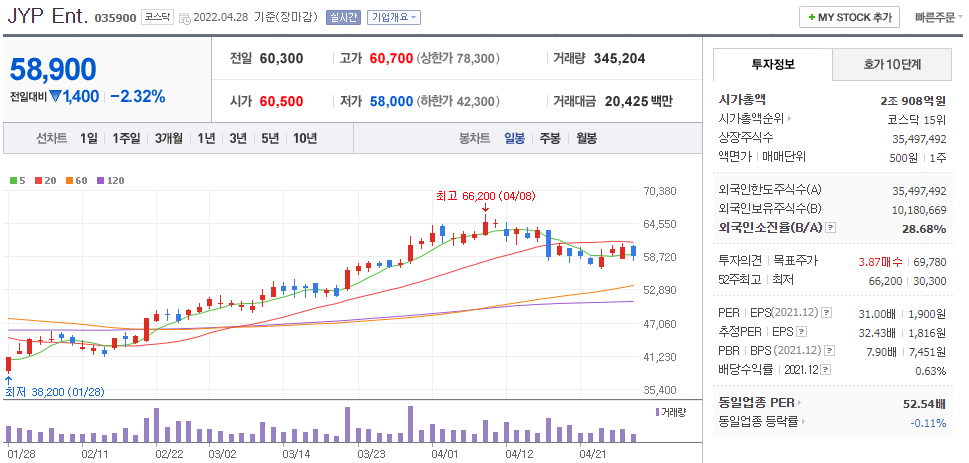
Task: Select the 1년 line chart period
Action: 206,138
